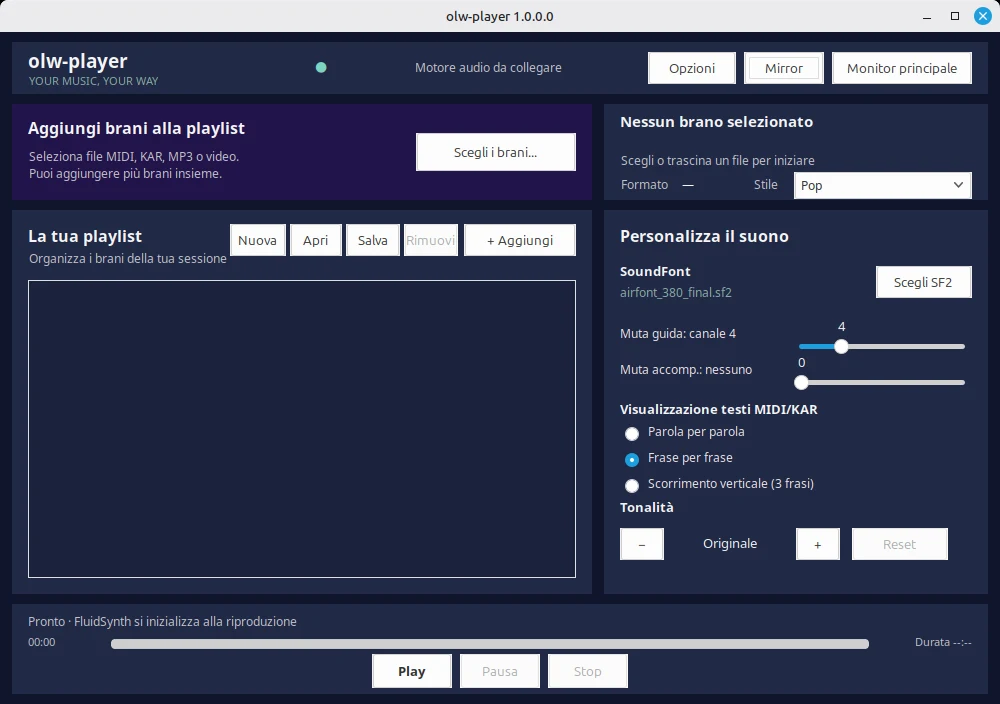Click the 'Muta accomp.: nessuno' label

pyautogui.click(x=686, y=370)
